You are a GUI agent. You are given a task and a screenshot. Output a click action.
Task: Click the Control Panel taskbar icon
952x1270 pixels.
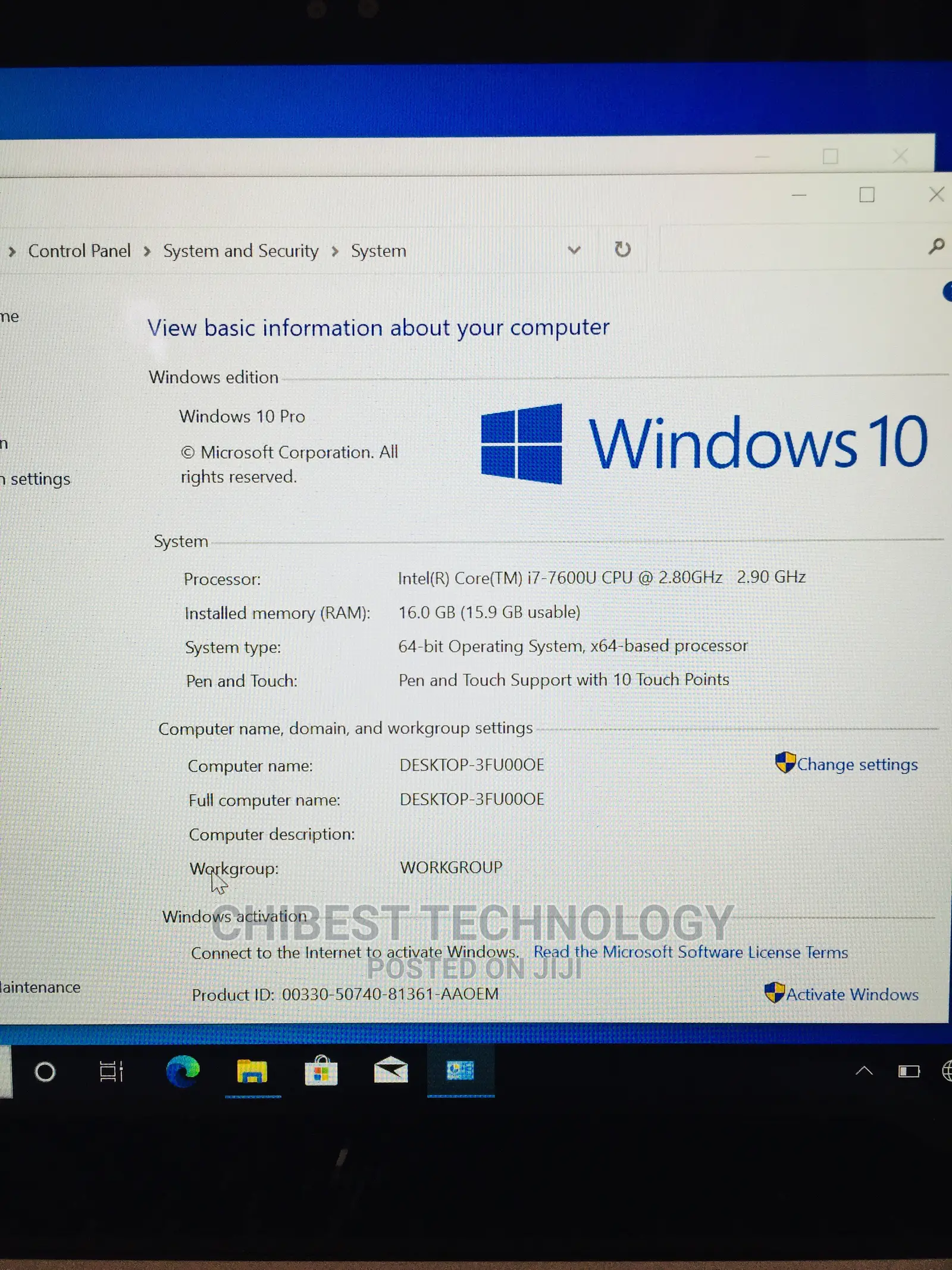pyautogui.click(x=460, y=1071)
